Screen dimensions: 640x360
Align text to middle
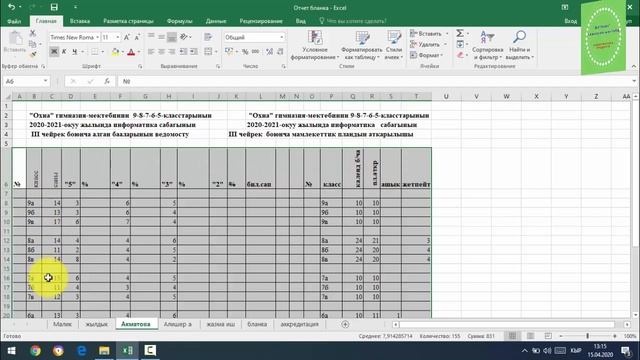(x=162, y=37)
